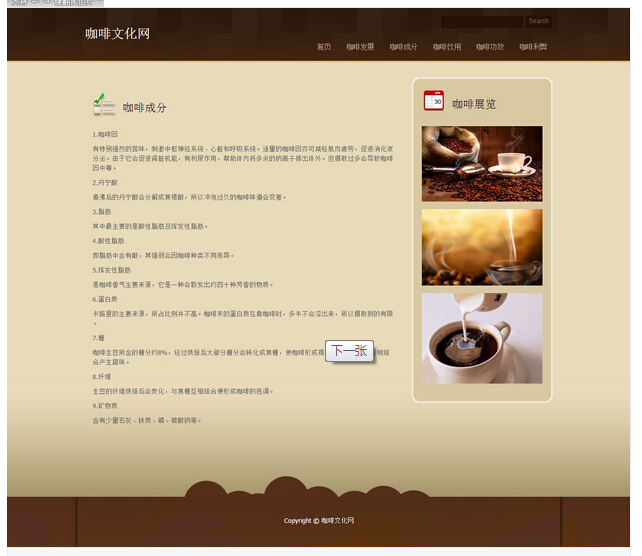Select the 1.咖啡因 section heading

[105, 134]
